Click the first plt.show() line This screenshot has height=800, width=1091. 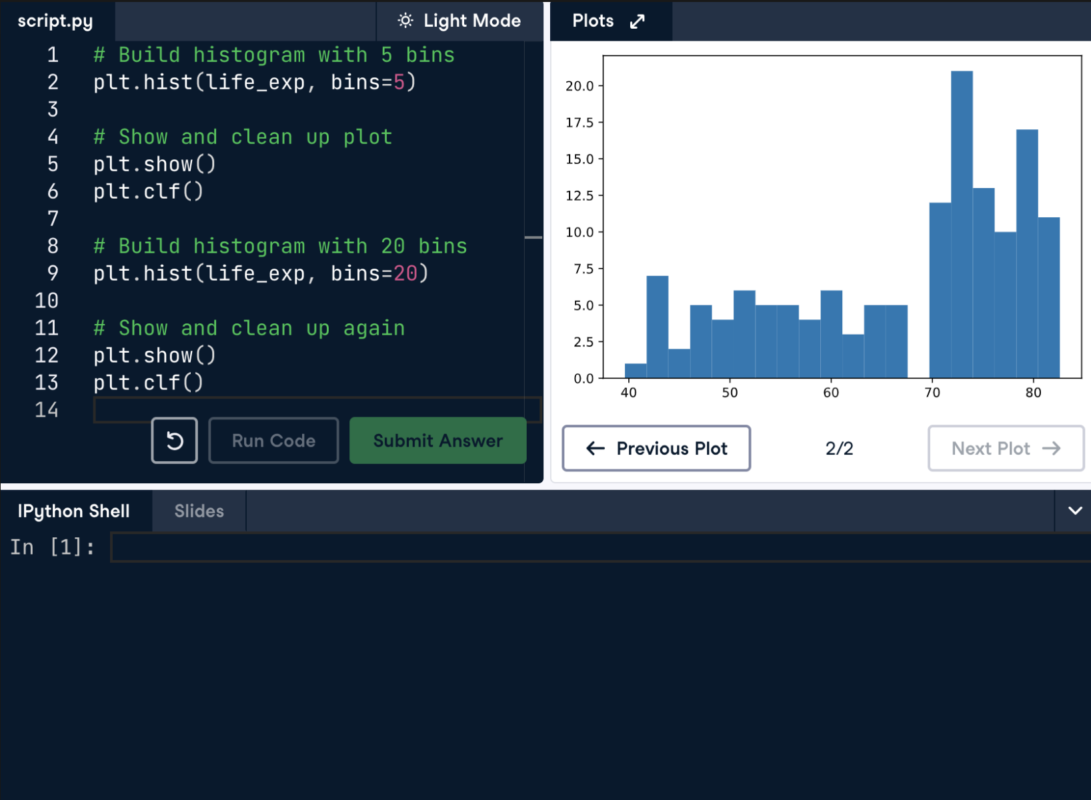tap(154, 164)
